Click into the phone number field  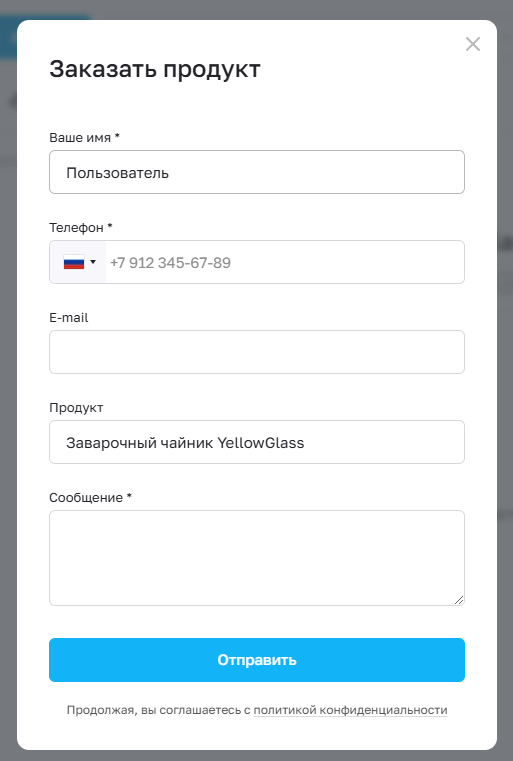285,263
